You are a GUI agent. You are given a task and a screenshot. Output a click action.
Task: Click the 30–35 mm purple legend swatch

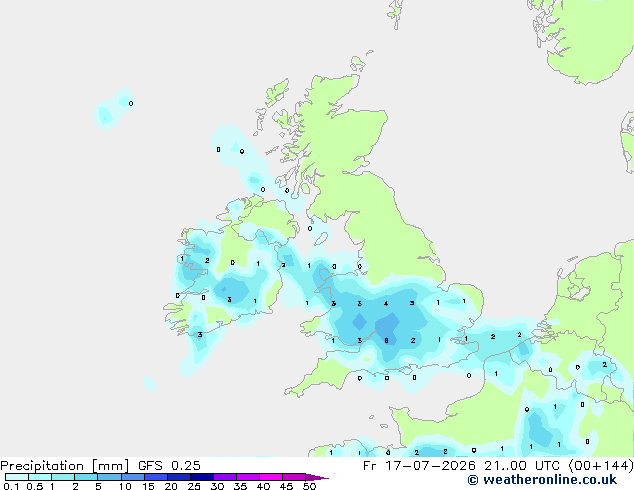(224, 477)
